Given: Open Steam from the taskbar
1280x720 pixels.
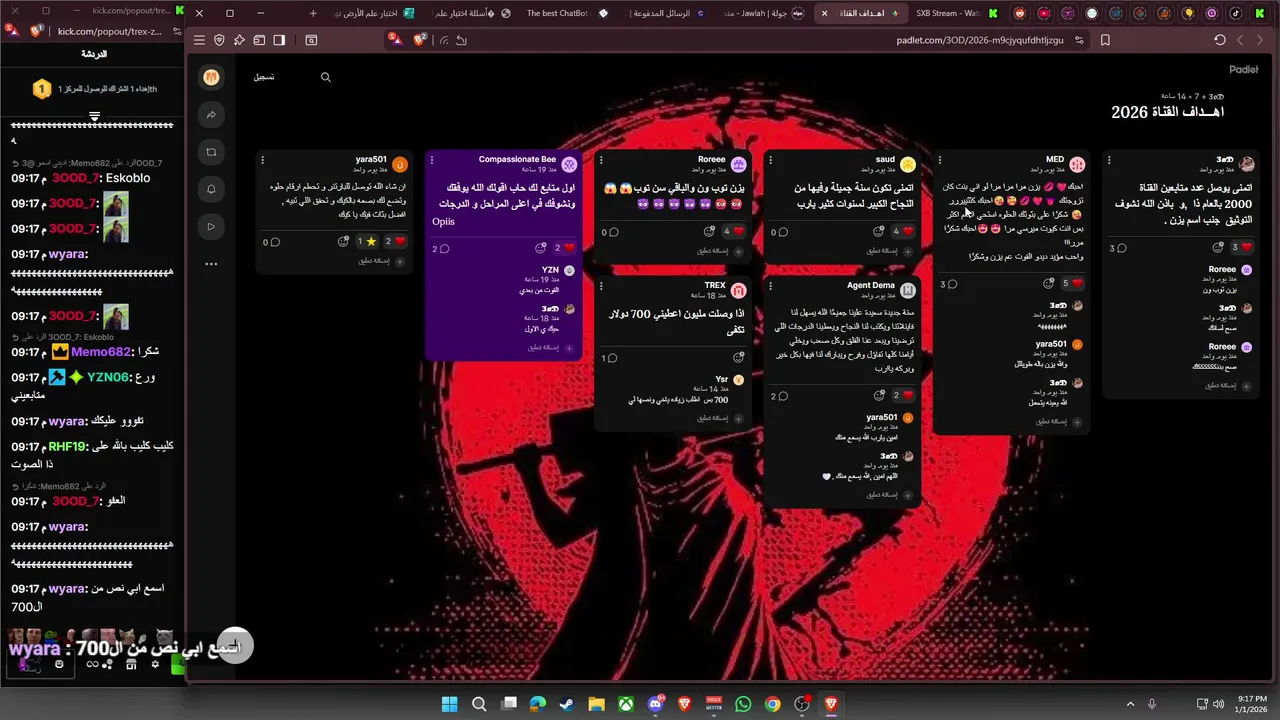Looking at the screenshot, I should tap(566, 704).
